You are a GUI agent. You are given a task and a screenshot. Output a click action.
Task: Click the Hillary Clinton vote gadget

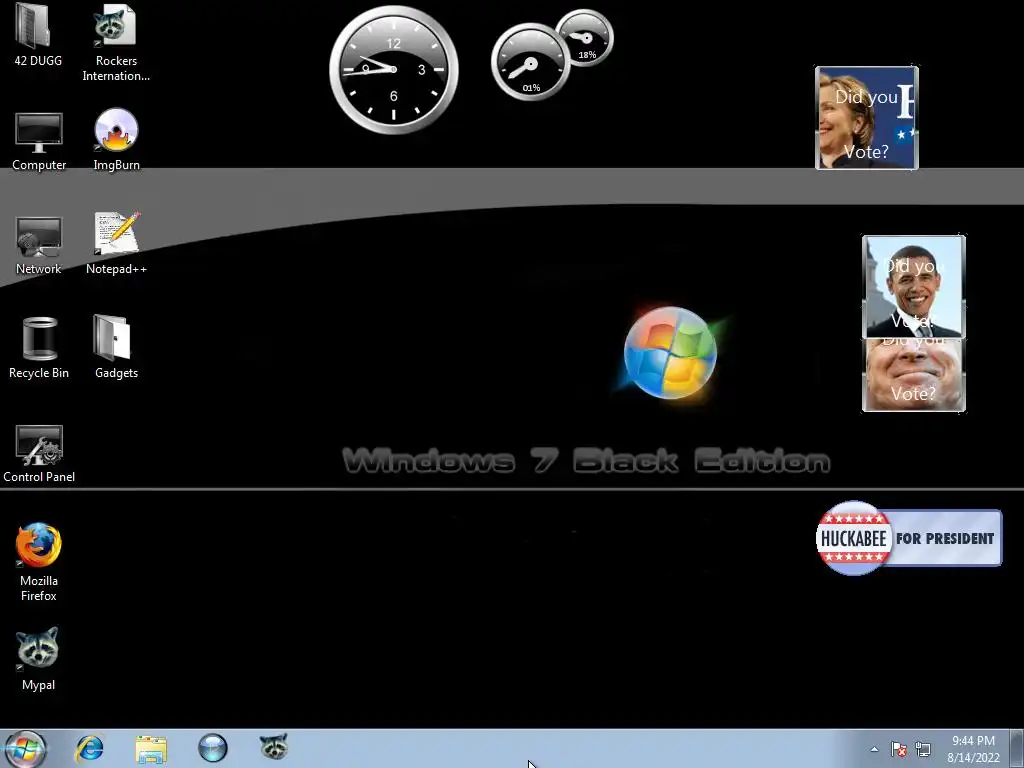click(x=867, y=118)
